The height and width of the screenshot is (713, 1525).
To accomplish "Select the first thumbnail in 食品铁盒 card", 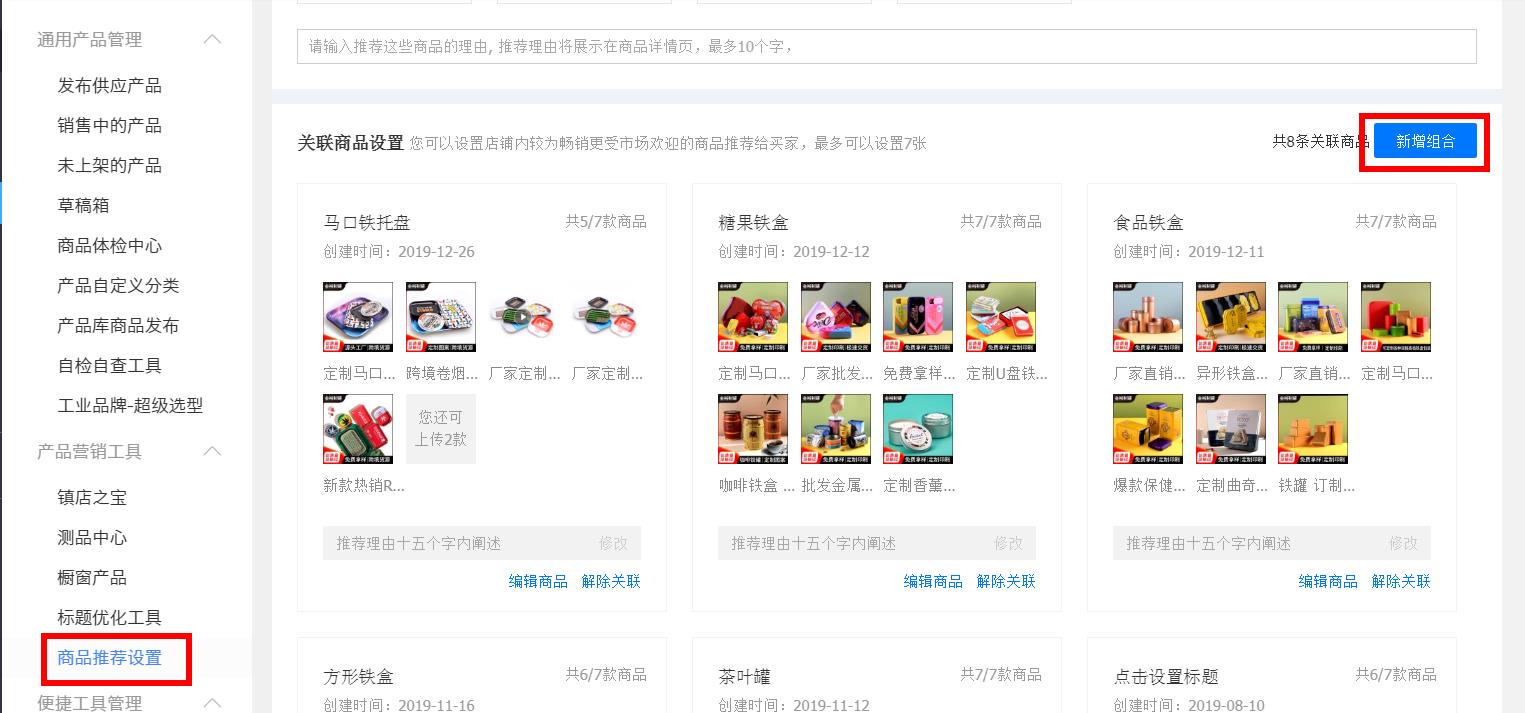I will pyautogui.click(x=1147, y=316).
